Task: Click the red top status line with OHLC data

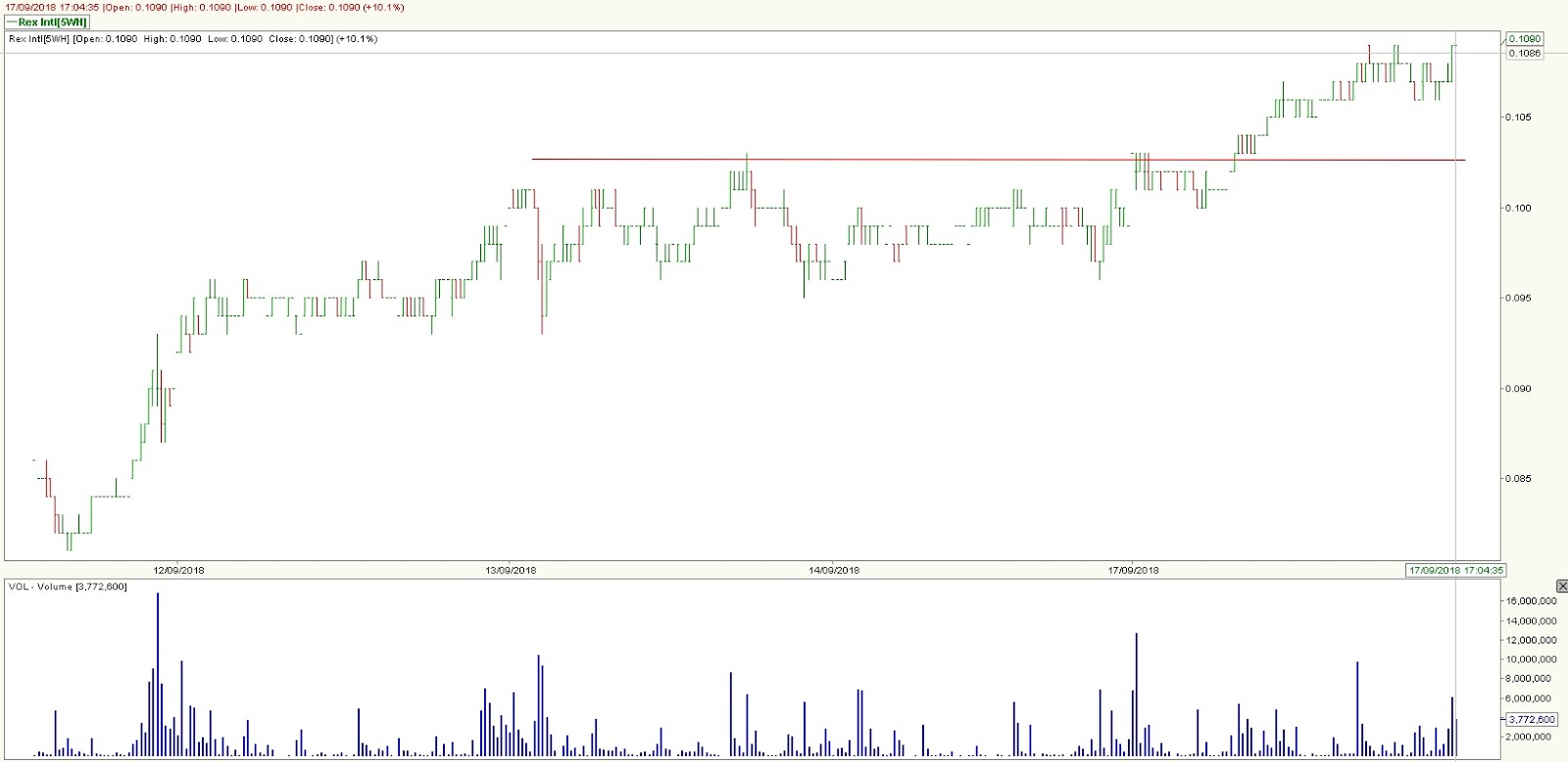Action: click(205, 7)
